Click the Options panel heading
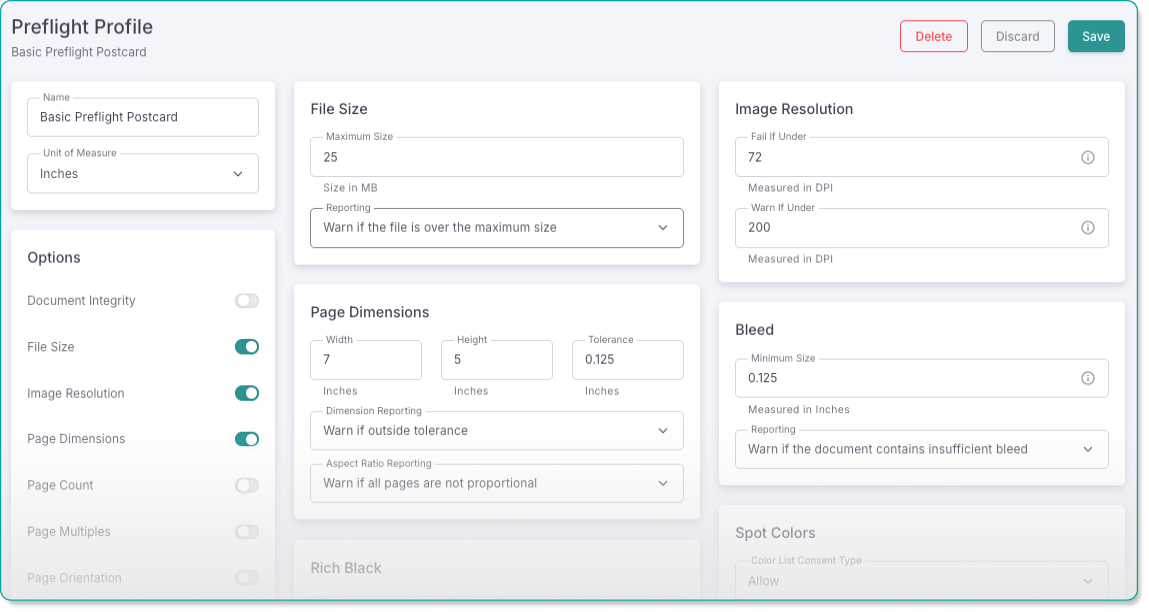This screenshot has height=612, width=1149. tap(53, 257)
